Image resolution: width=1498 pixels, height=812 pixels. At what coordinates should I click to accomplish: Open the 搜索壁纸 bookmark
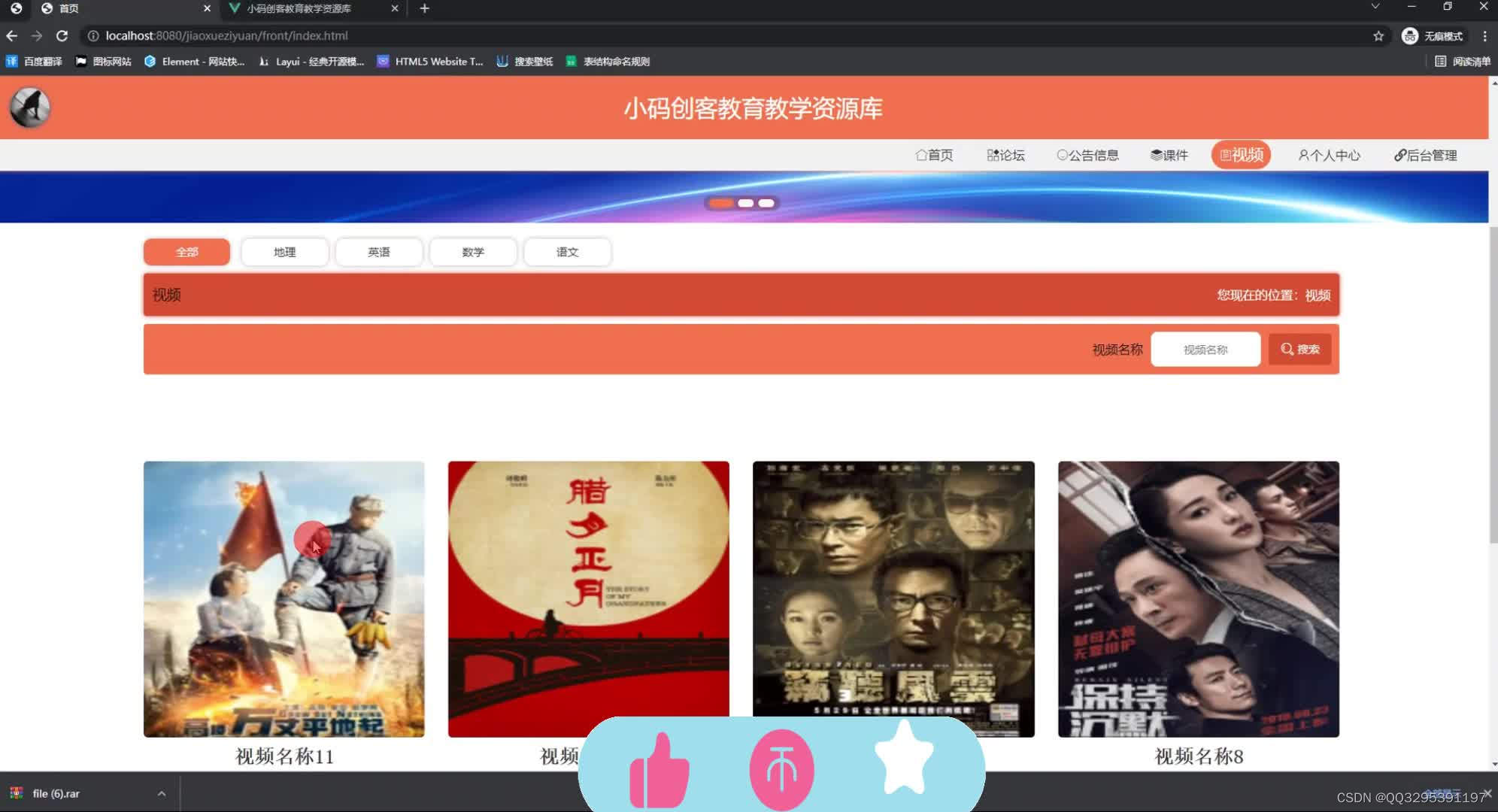(525, 62)
